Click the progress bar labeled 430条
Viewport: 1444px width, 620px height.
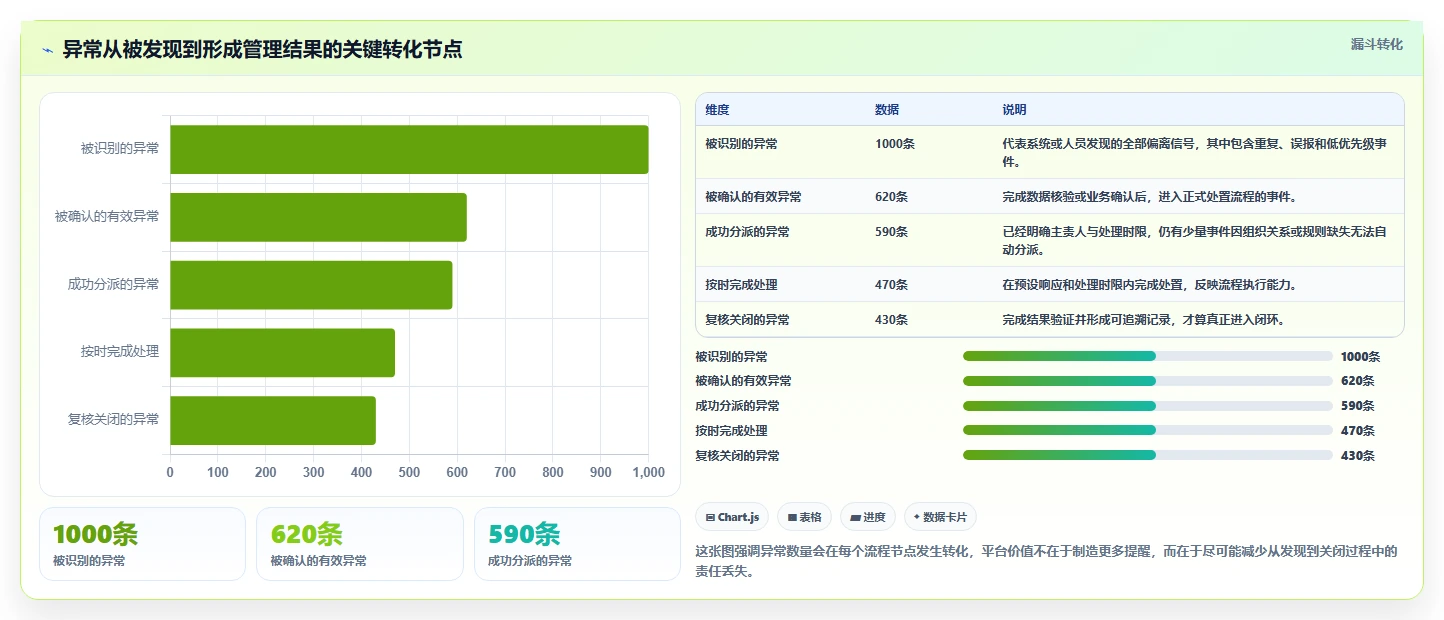pyautogui.click(x=1147, y=455)
